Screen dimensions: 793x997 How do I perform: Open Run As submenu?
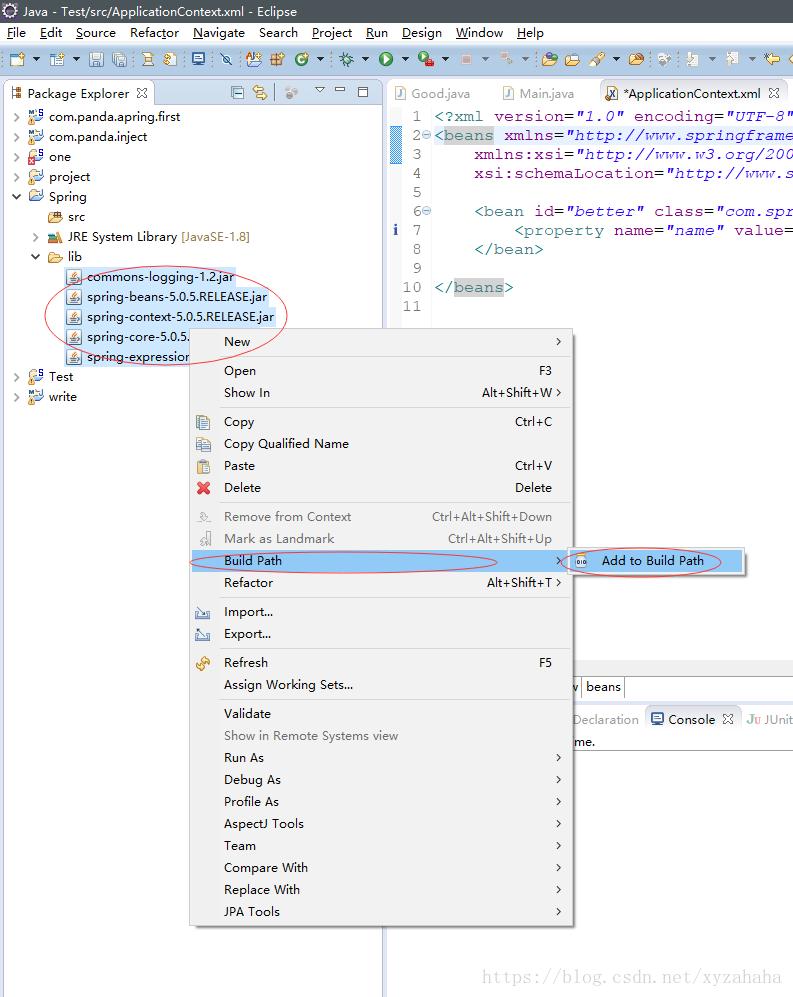pyautogui.click(x=382, y=758)
